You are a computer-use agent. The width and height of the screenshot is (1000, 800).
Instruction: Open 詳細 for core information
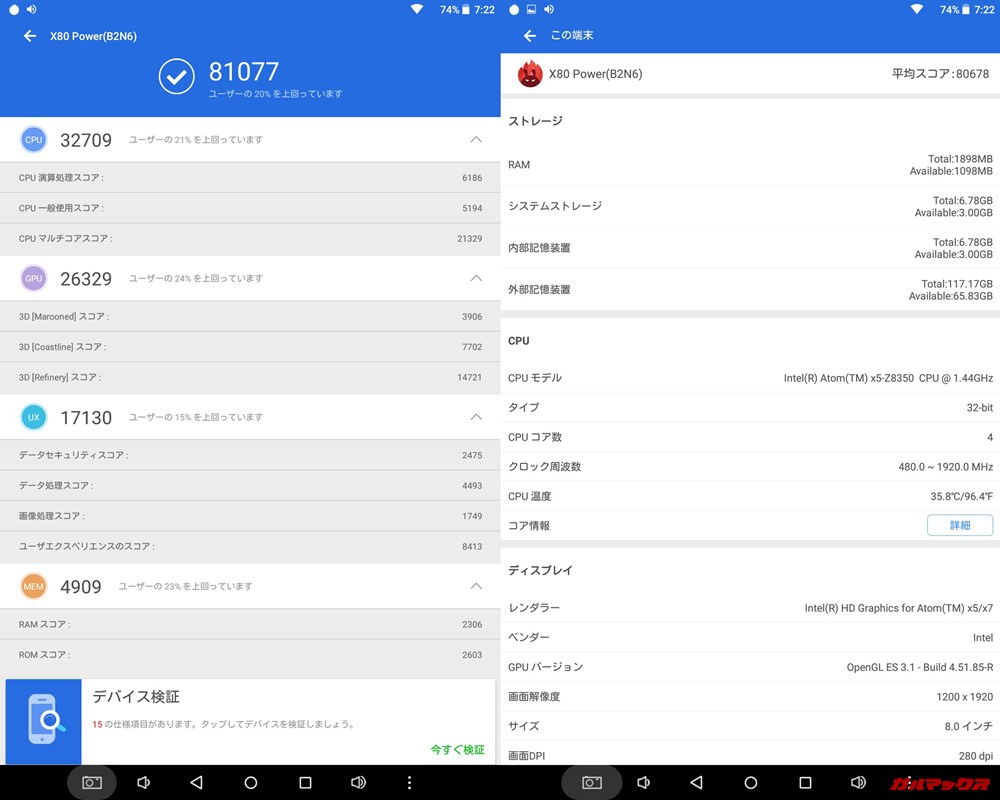point(959,525)
